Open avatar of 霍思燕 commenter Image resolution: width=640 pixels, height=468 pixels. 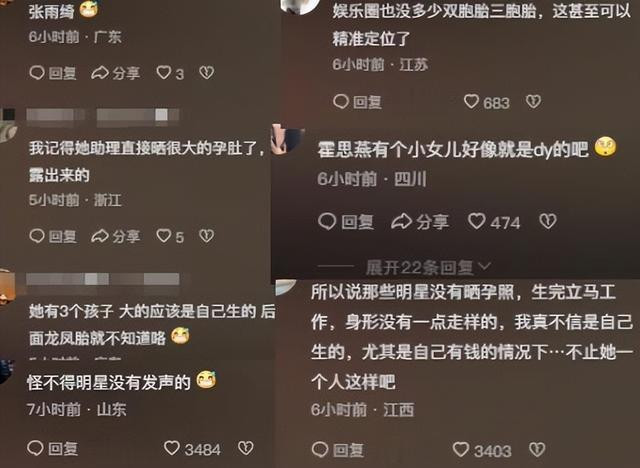(288, 140)
